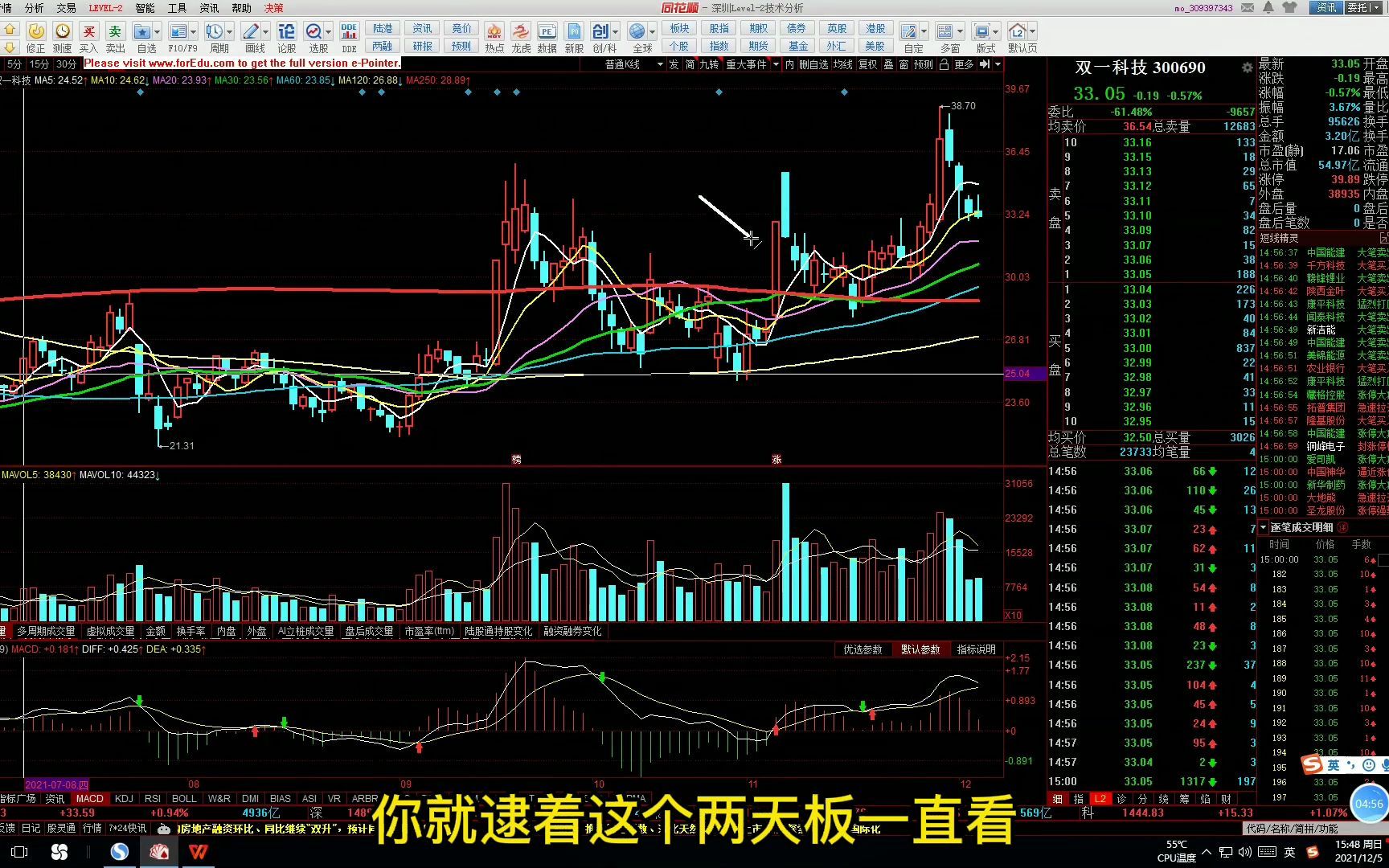Toggle 九转 indicator on chart
Screen dimensions: 1389x868
pyautogui.click(x=709, y=64)
